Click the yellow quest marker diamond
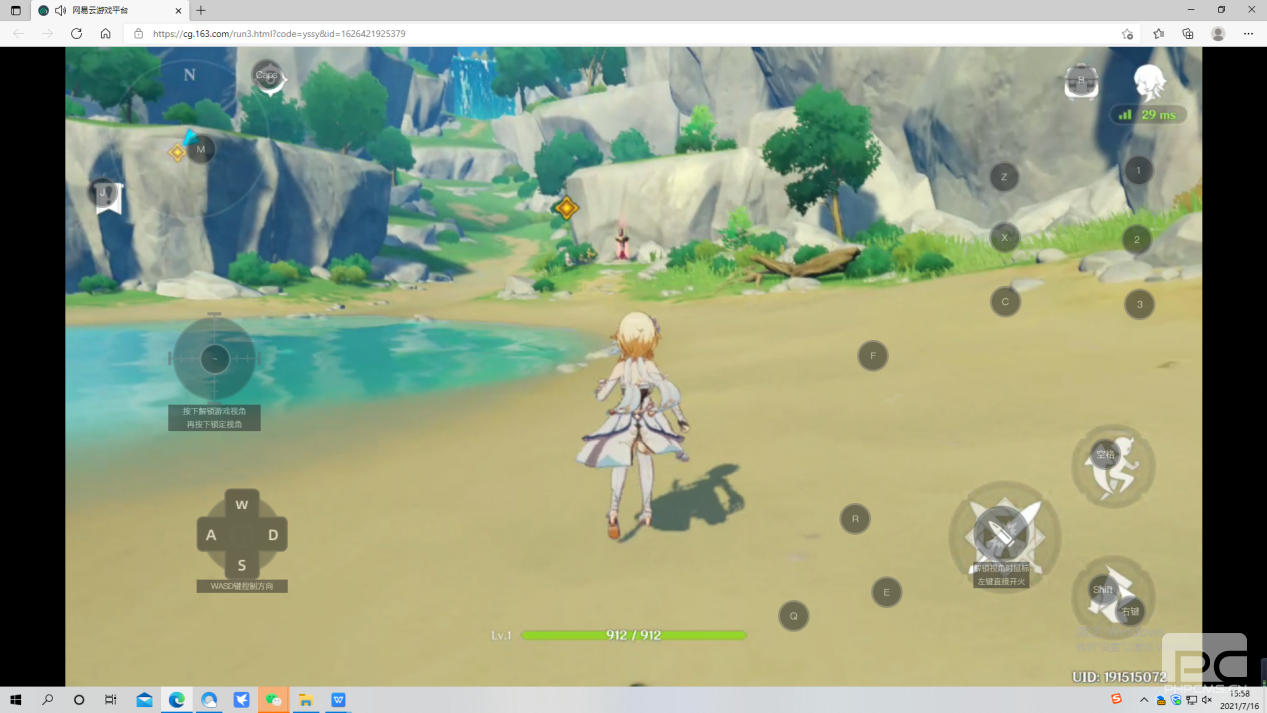Screen dimensions: 1267x713 [x=566, y=208]
